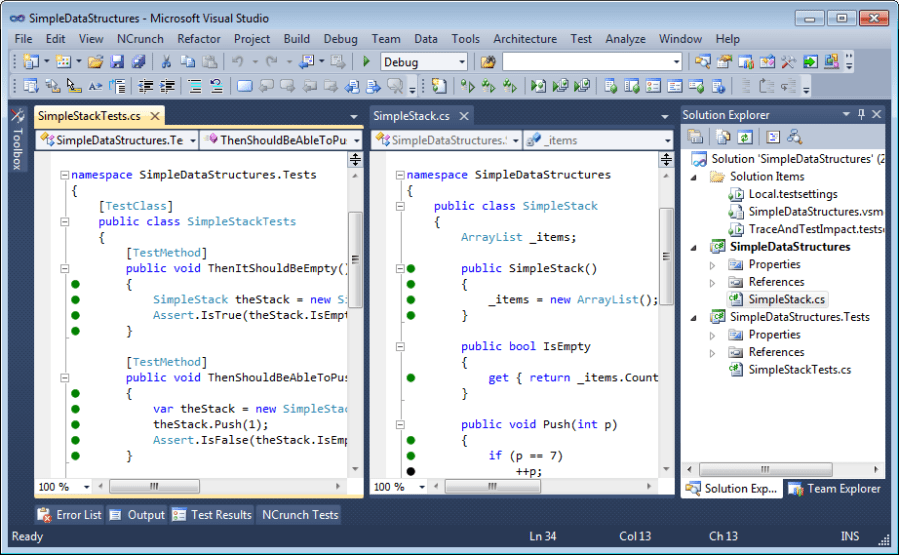
Task: Click the Increase Indent icon
Action: tap(167, 87)
